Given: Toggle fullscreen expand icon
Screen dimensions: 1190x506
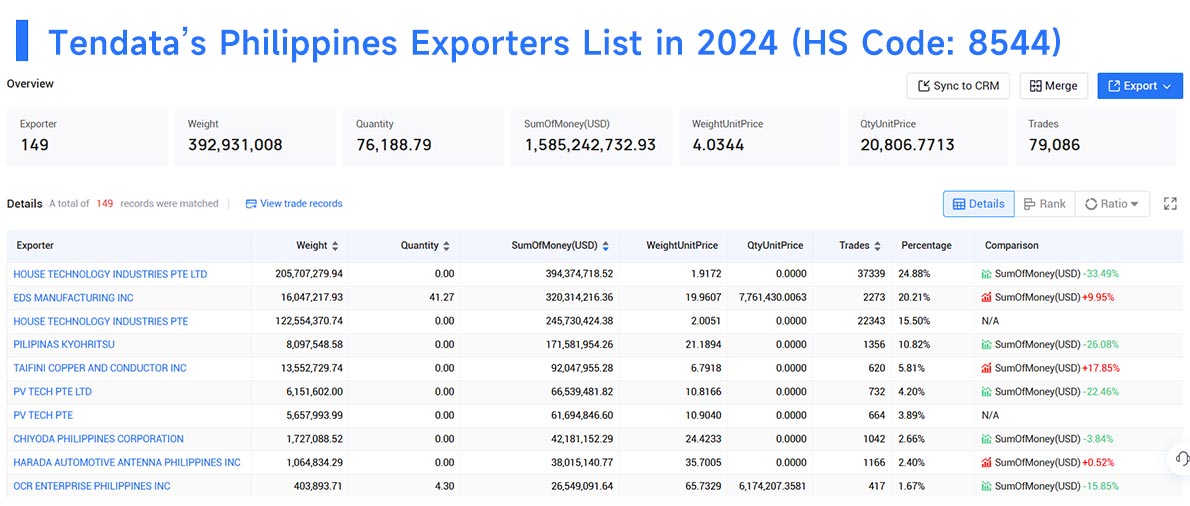Looking at the screenshot, I should pos(1170,203).
